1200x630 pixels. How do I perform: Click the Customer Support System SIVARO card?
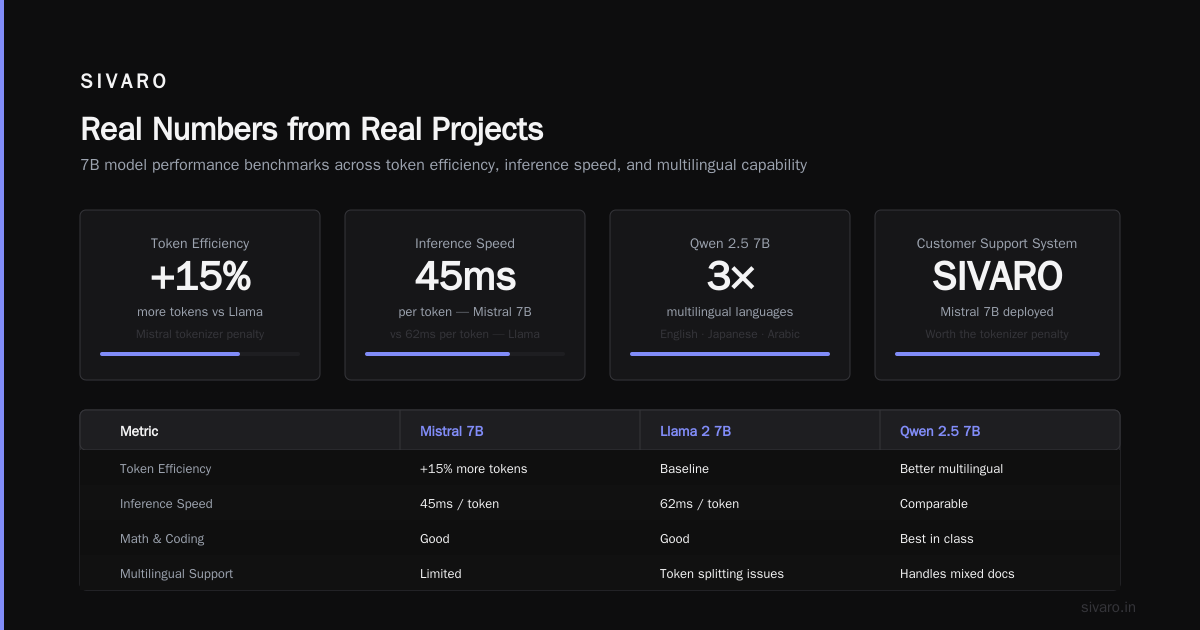click(x=997, y=295)
